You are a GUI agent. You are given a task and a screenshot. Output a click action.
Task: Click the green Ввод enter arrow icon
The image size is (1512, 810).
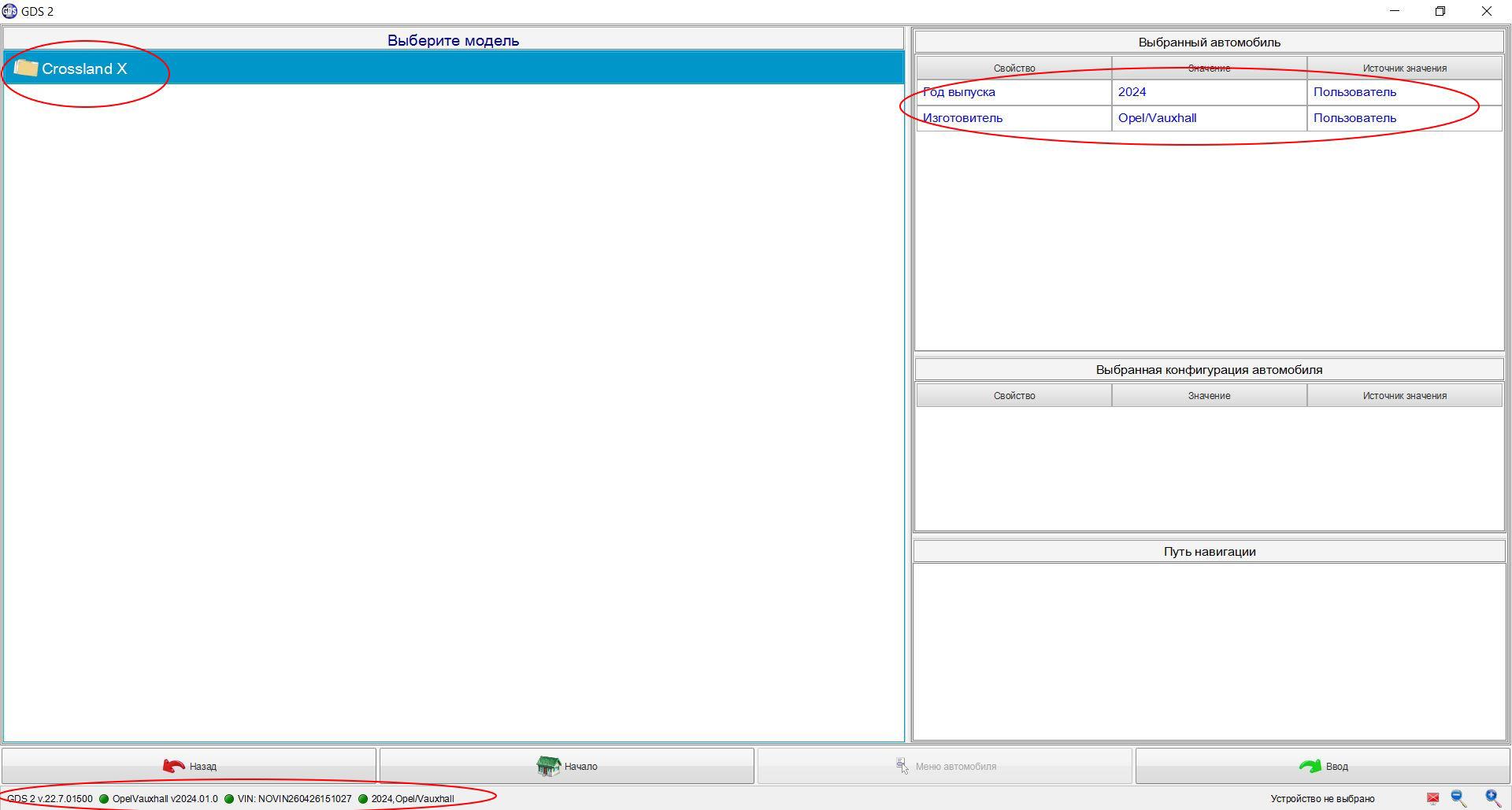point(1310,766)
